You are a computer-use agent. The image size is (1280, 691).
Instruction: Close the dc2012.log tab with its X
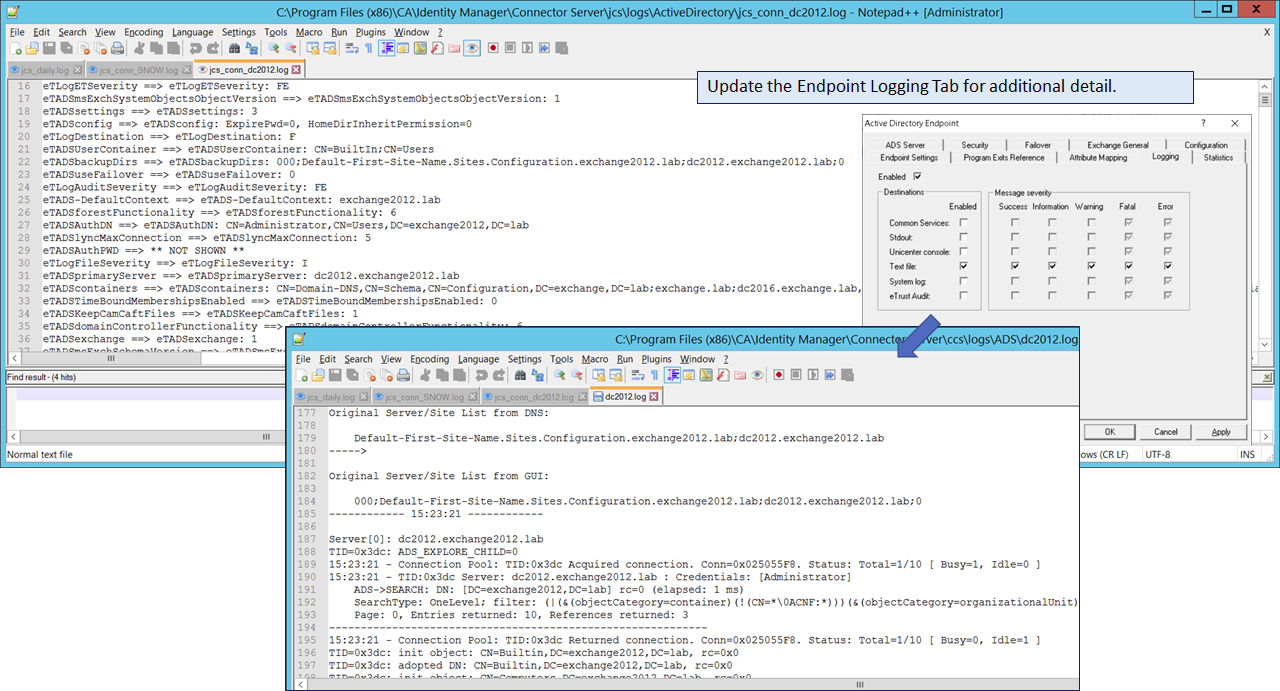[654, 397]
